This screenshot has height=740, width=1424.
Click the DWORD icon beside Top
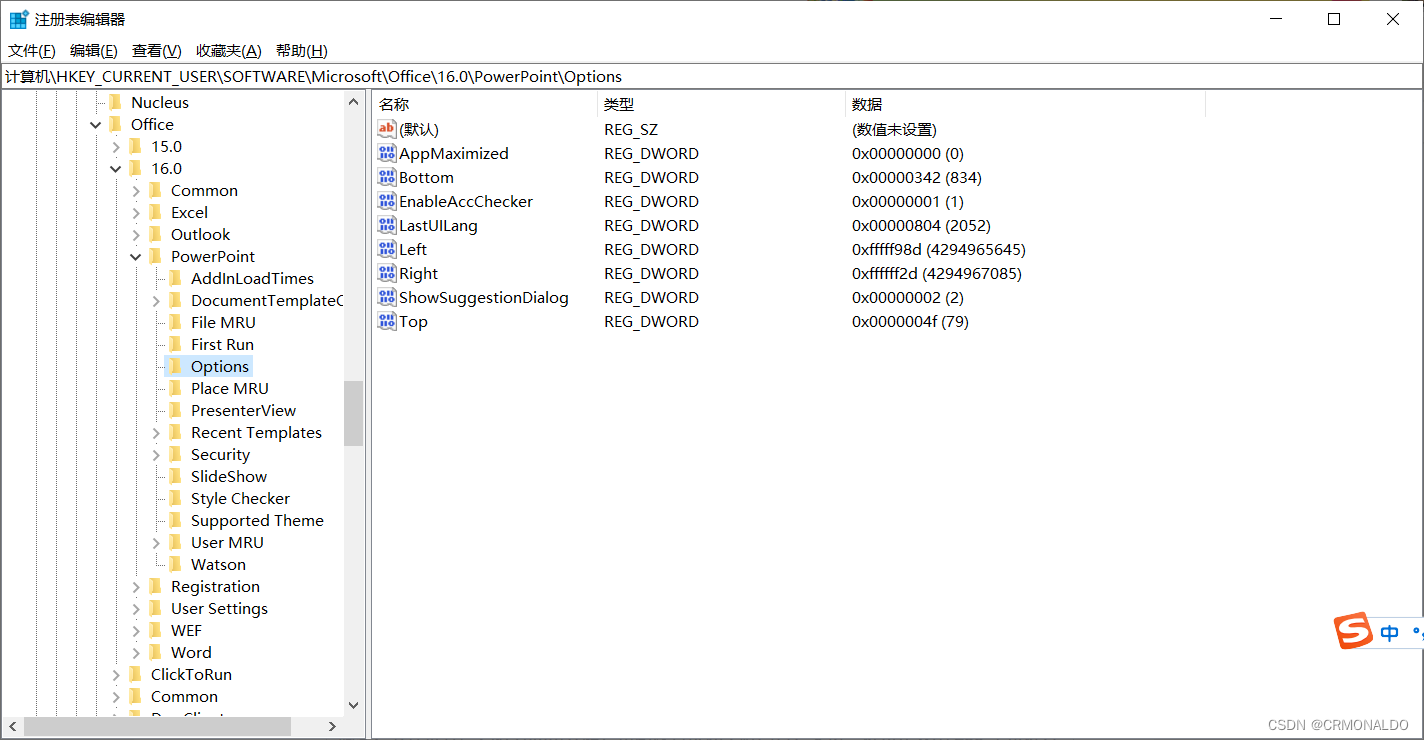tap(387, 321)
